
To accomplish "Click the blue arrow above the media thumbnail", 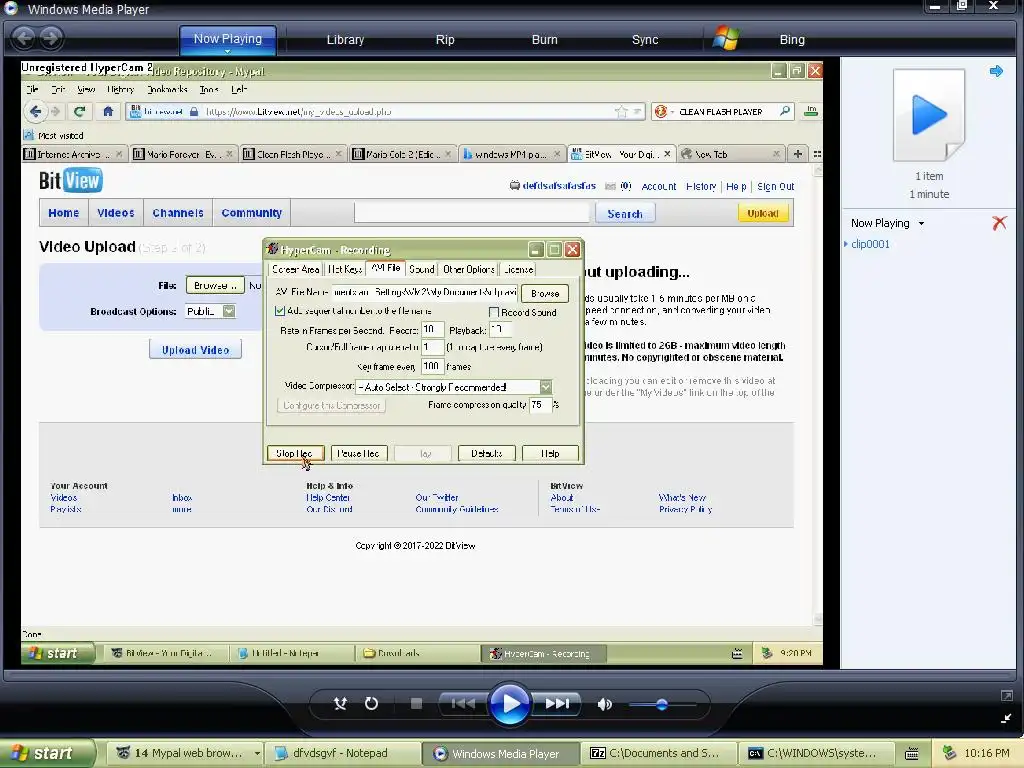I will (x=996, y=71).
